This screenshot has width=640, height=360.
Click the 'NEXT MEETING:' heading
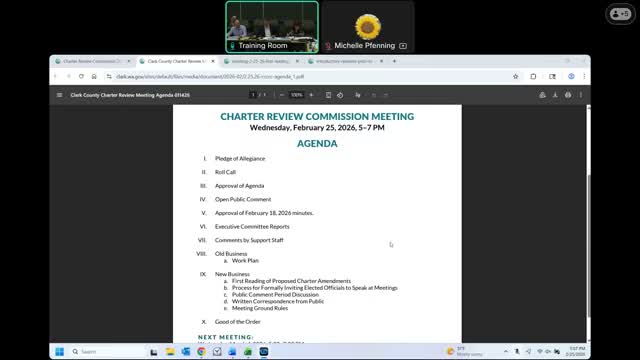[226, 337]
